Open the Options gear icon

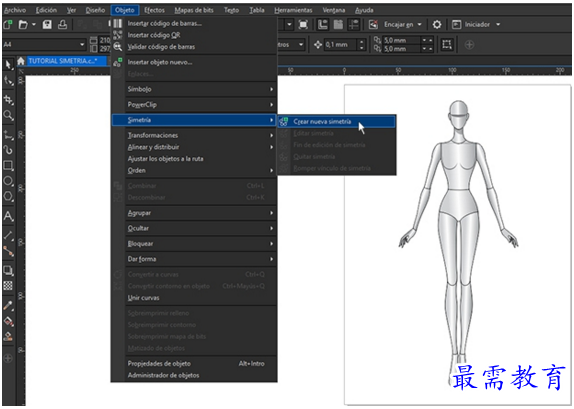point(437,25)
